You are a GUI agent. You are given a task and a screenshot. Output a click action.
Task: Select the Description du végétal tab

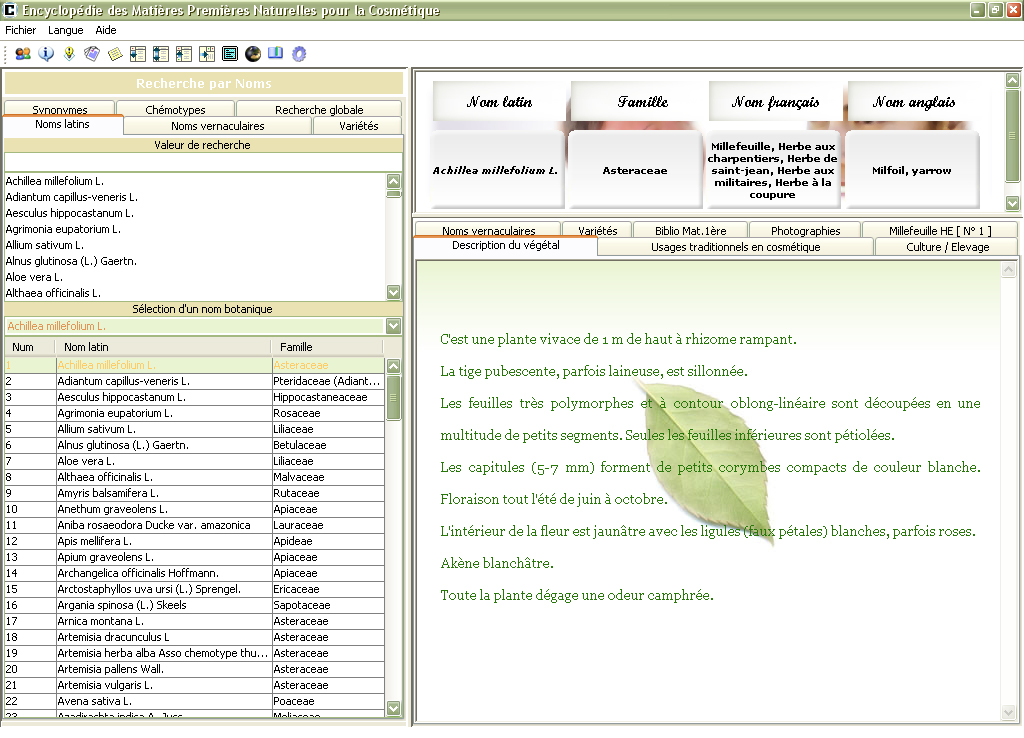point(505,246)
